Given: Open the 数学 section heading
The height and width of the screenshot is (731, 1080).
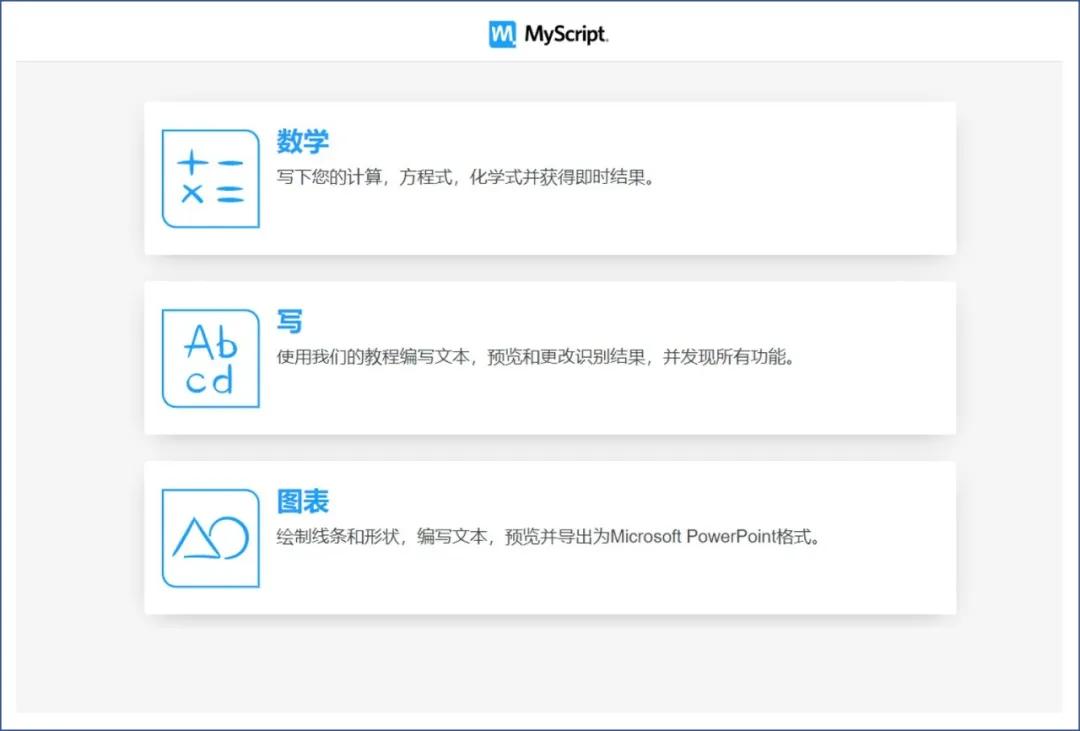Looking at the screenshot, I should coord(302,141).
